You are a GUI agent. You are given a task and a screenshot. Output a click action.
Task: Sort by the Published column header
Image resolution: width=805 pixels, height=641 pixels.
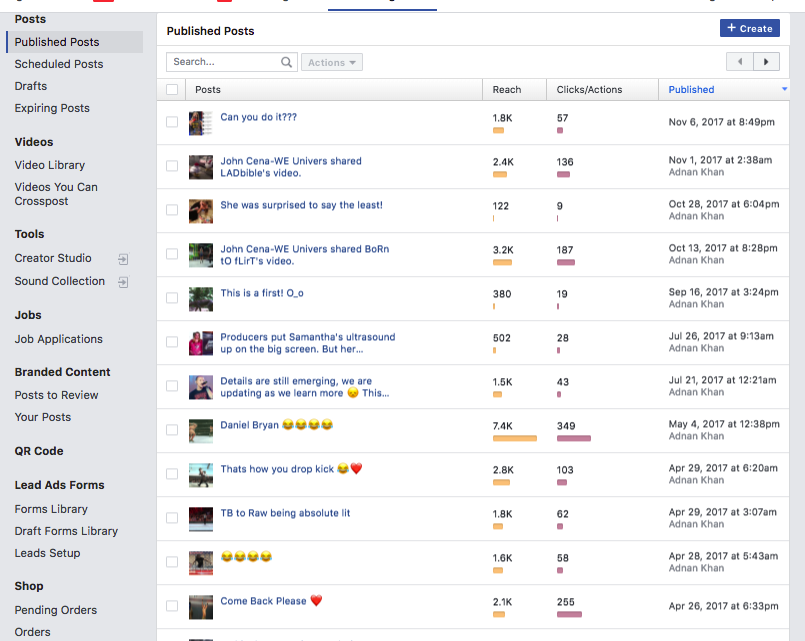tap(691, 89)
